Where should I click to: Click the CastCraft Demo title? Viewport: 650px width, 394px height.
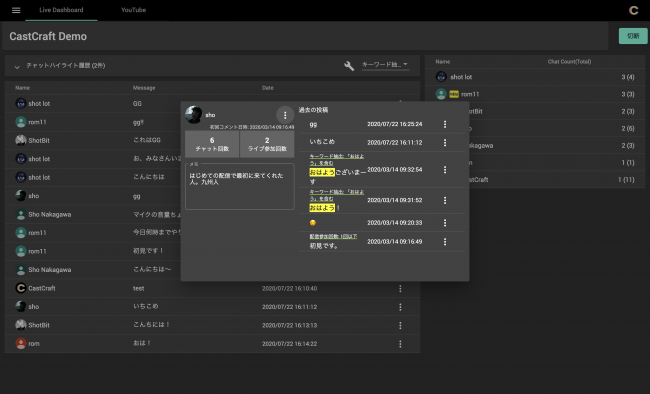[x=48, y=36]
